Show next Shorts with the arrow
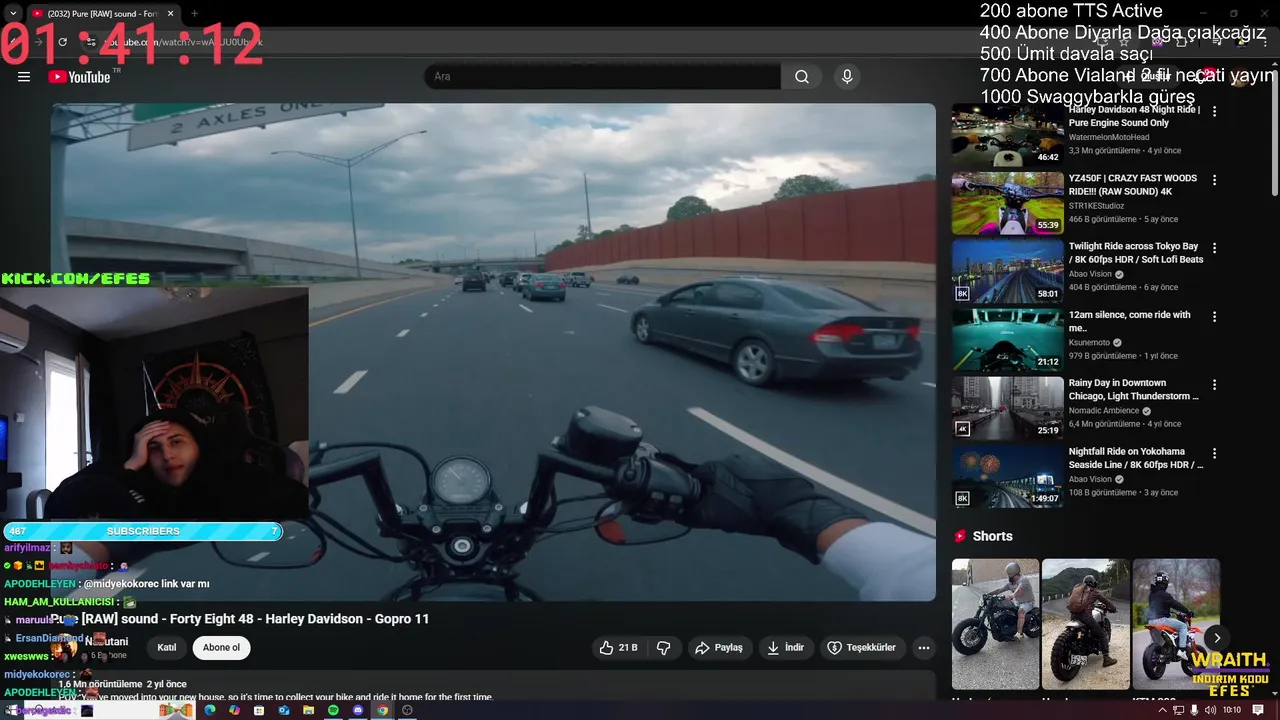The height and width of the screenshot is (720, 1280). (x=1217, y=638)
